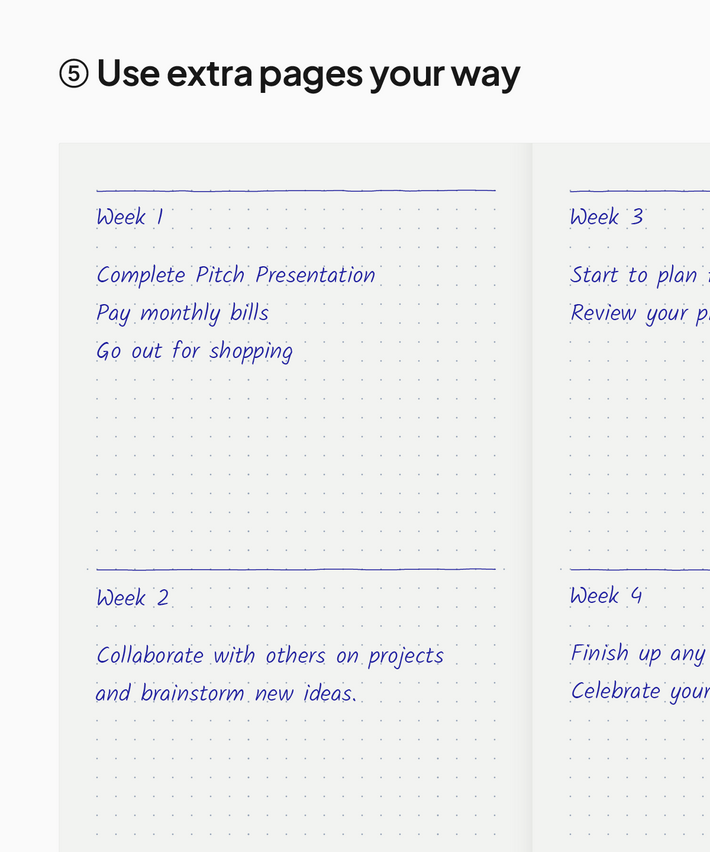Click the "Week 3" heading
Image resolution: width=710 pixels, height=852 pixels.
click(607, 217)
